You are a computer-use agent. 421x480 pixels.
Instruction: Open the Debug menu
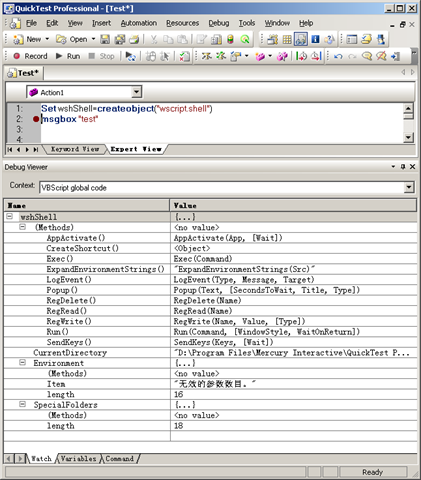point(219,23)
